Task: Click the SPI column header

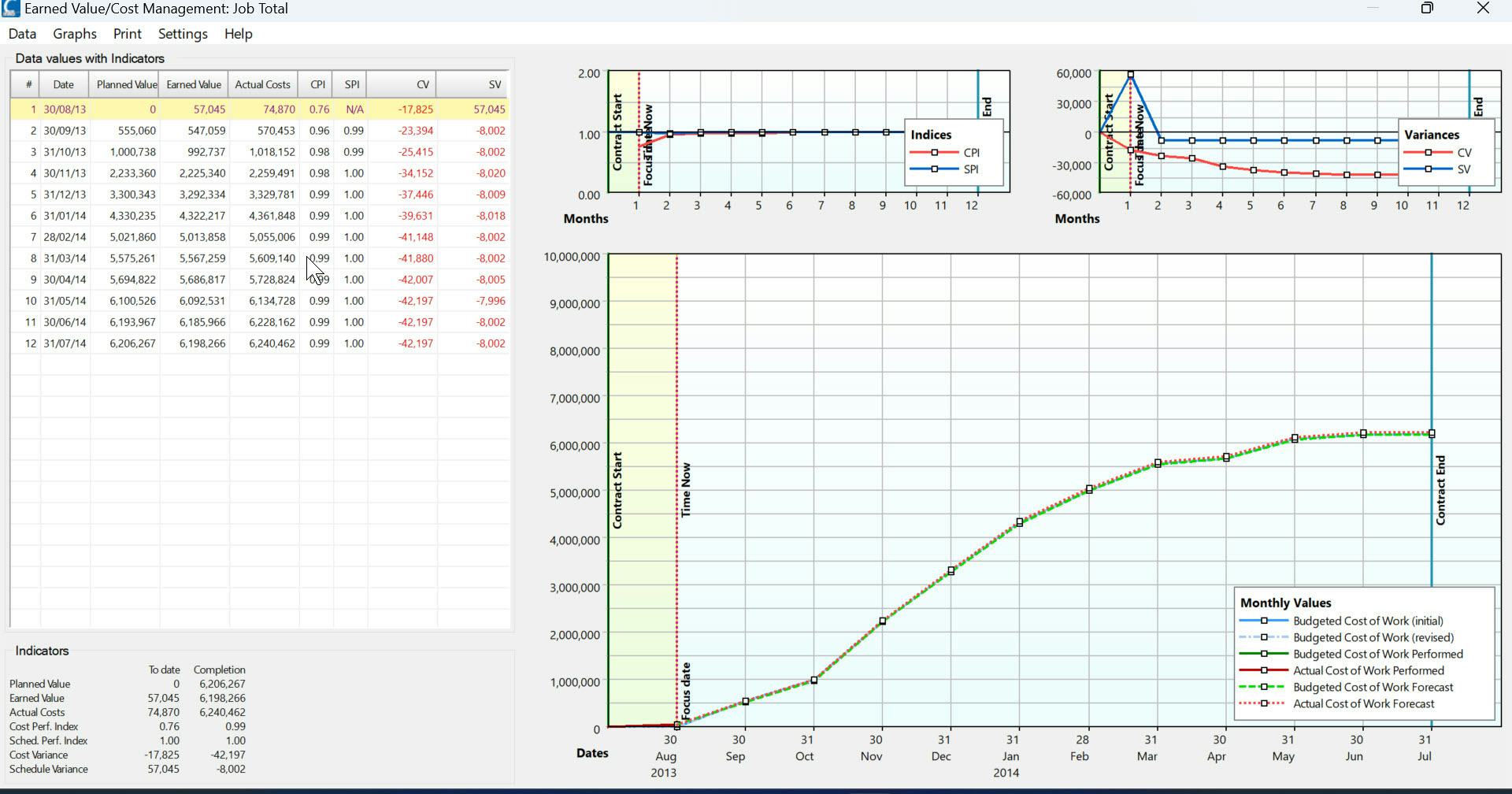Action: [351, 84]
